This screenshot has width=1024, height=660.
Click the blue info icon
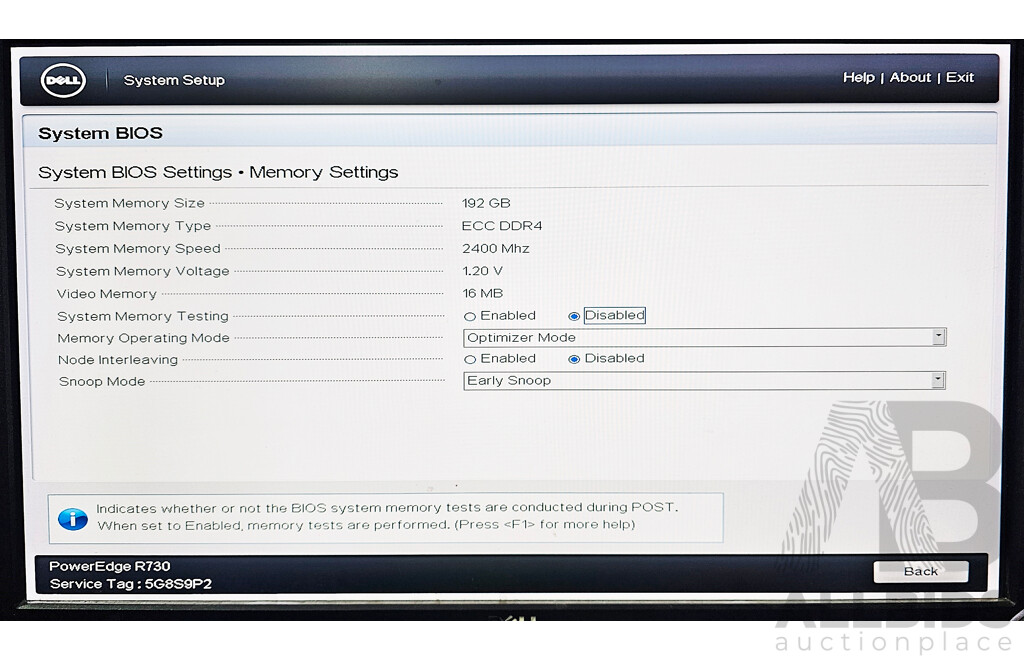pyautogui.click(x=72, y=520)
